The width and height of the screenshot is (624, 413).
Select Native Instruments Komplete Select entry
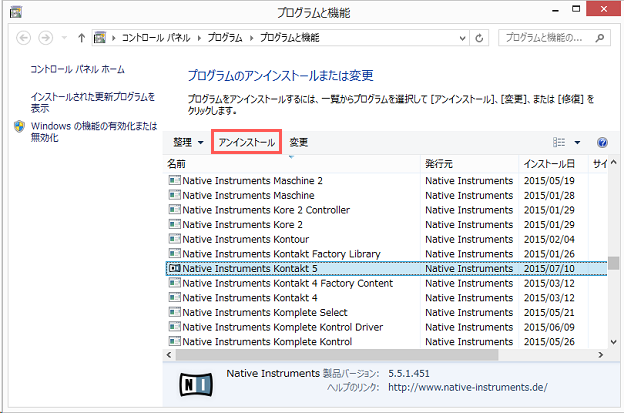[x=385, y=313]
